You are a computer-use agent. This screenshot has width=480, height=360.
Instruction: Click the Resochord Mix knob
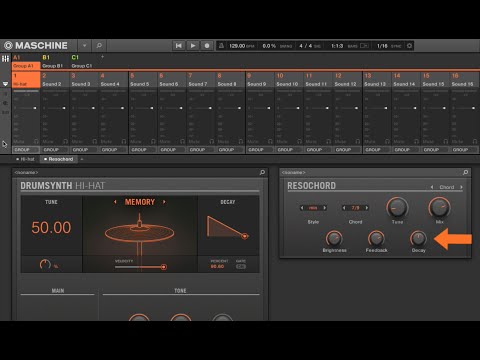tap(439, 207)
